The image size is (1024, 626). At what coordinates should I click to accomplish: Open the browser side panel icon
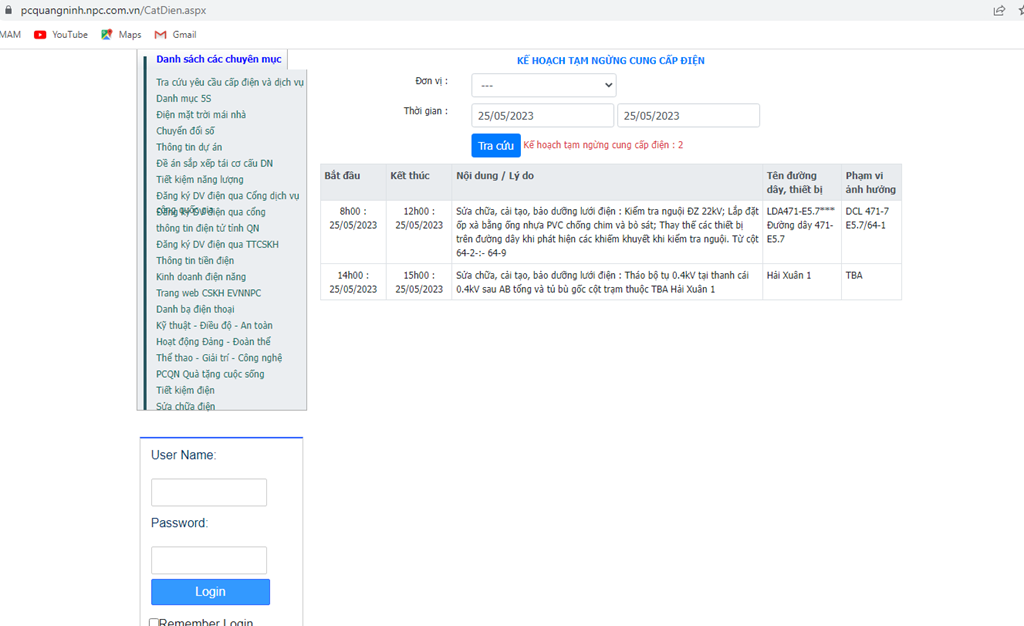tap(1019, 34)
